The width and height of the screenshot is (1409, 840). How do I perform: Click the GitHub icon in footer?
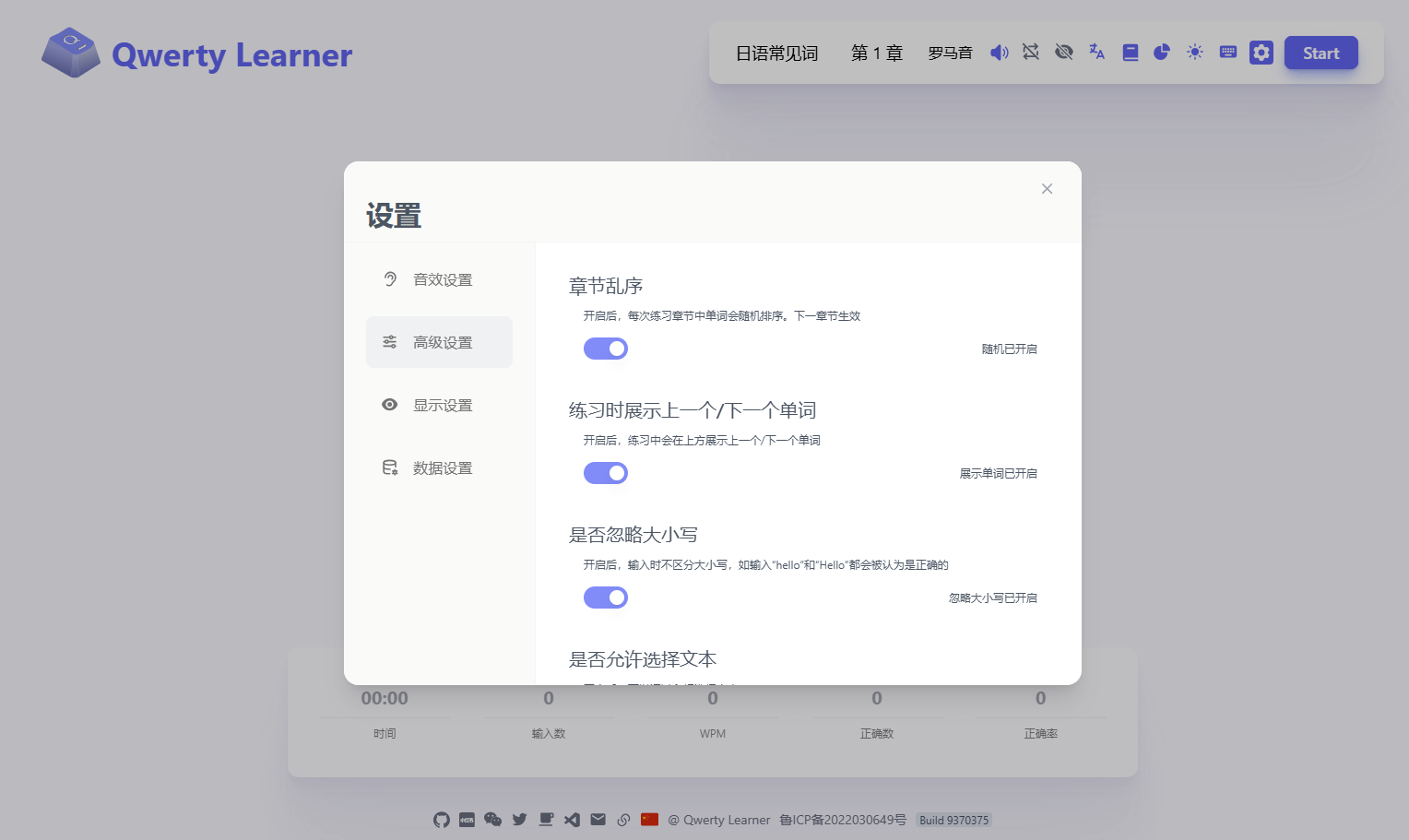442,820
